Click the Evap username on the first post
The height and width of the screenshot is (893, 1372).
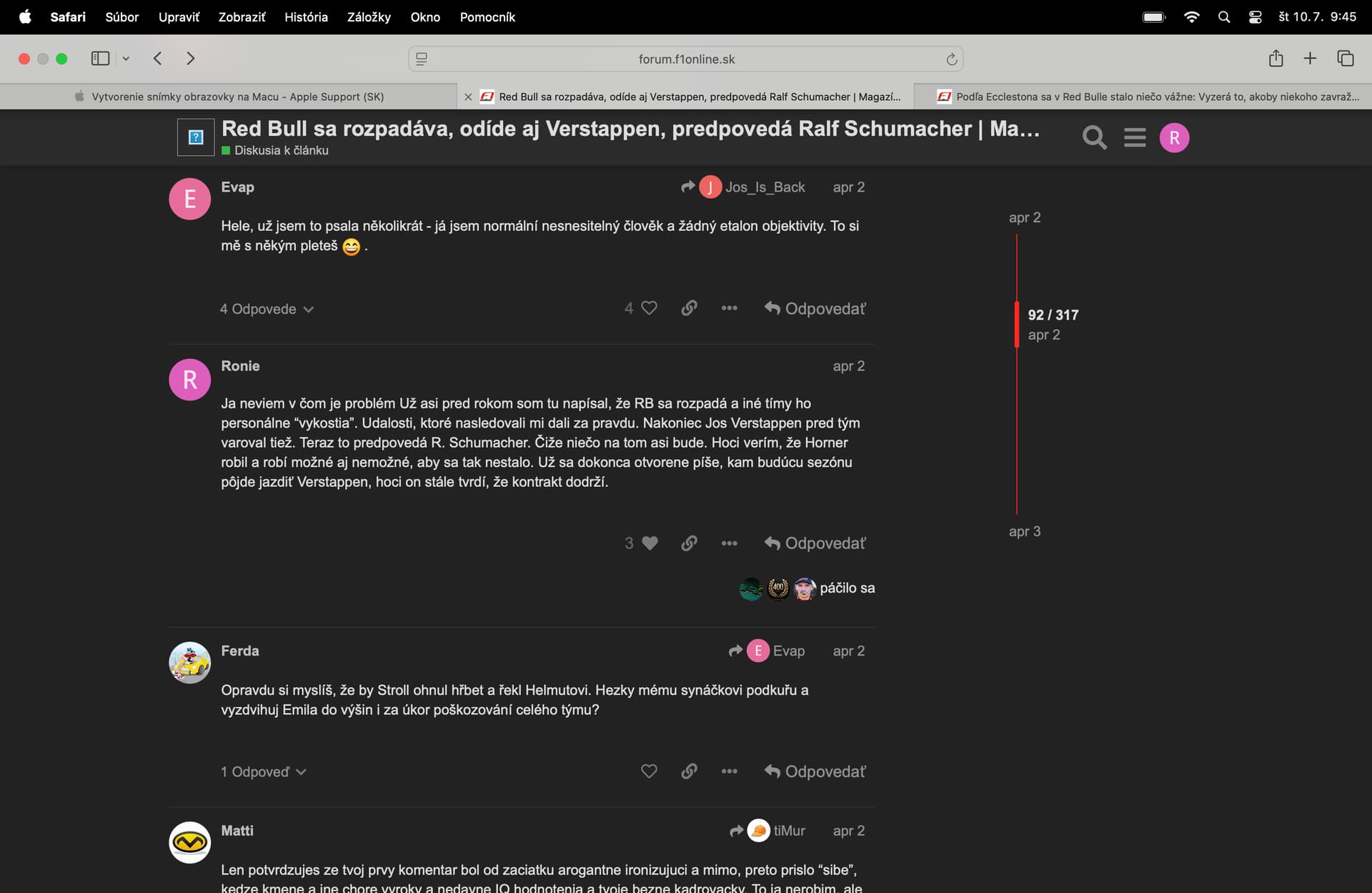237,187
